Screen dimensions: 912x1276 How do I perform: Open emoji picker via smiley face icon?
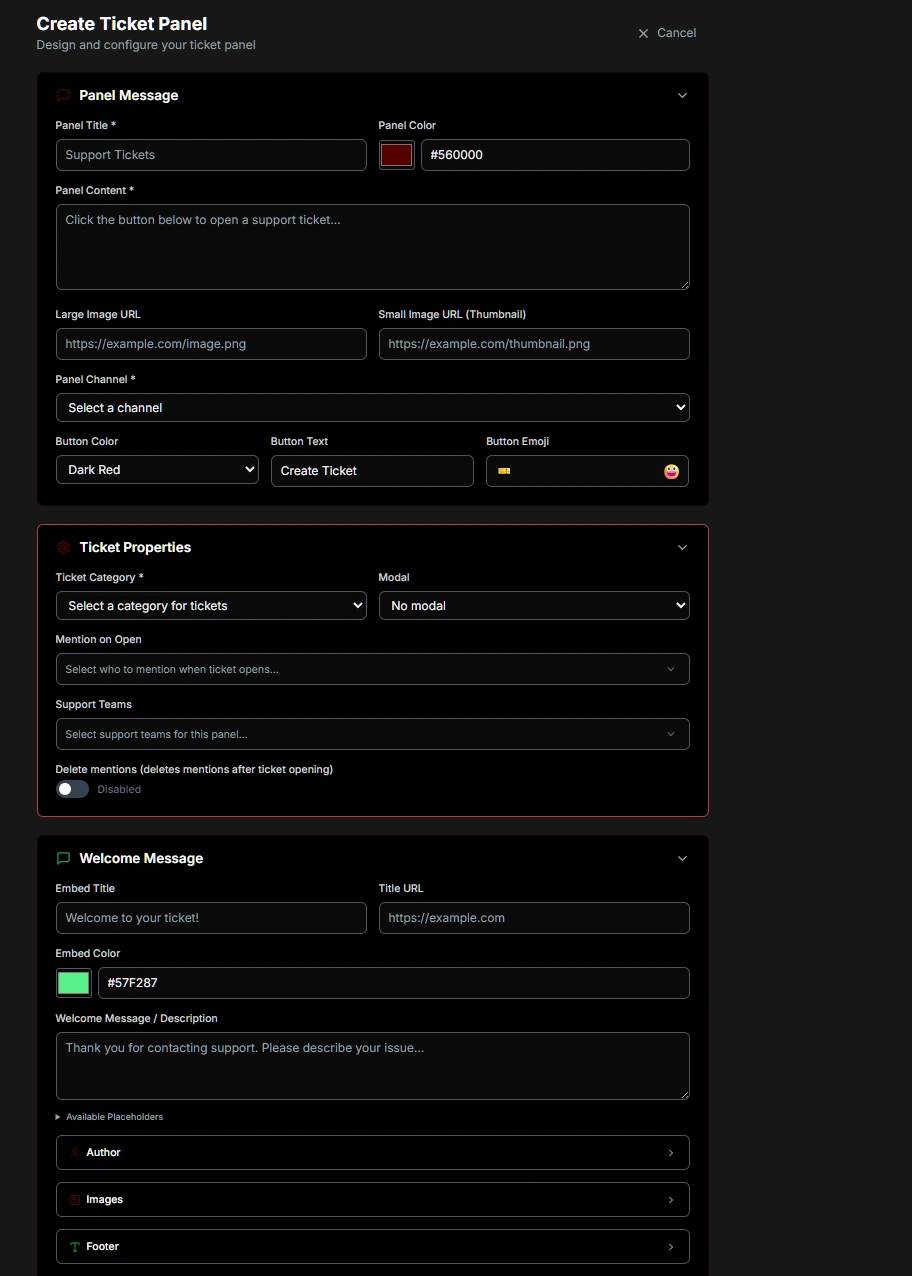[x=671, y=471]
